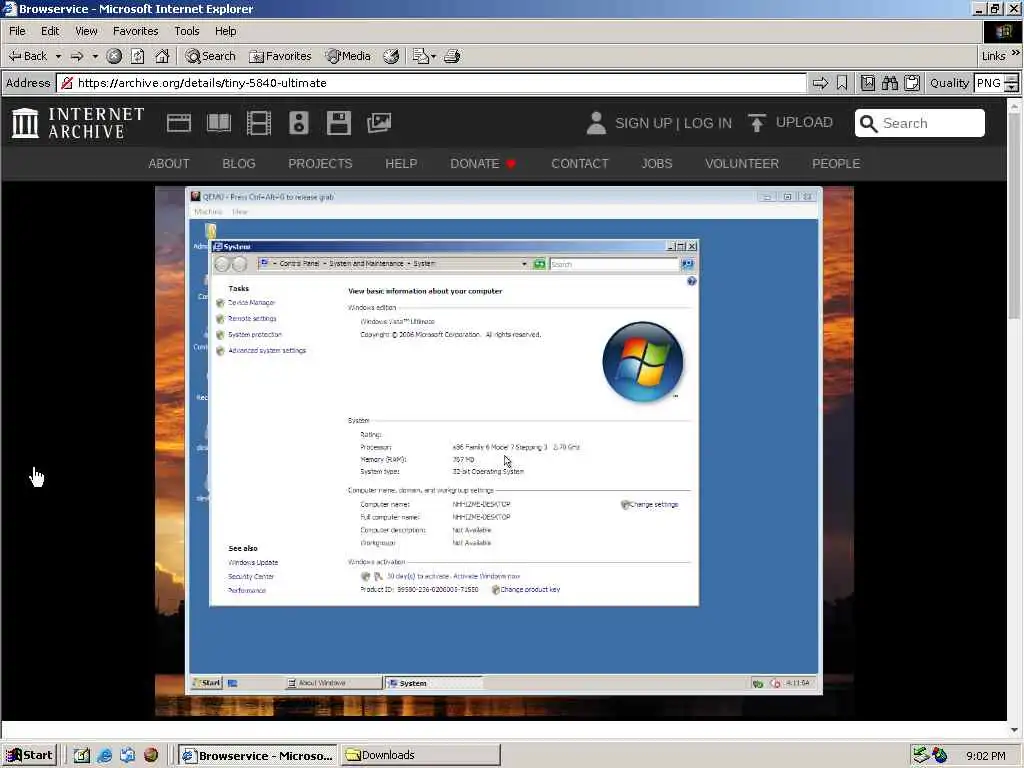
Task: Open the Favorites menu
Action: click(135, 31)
